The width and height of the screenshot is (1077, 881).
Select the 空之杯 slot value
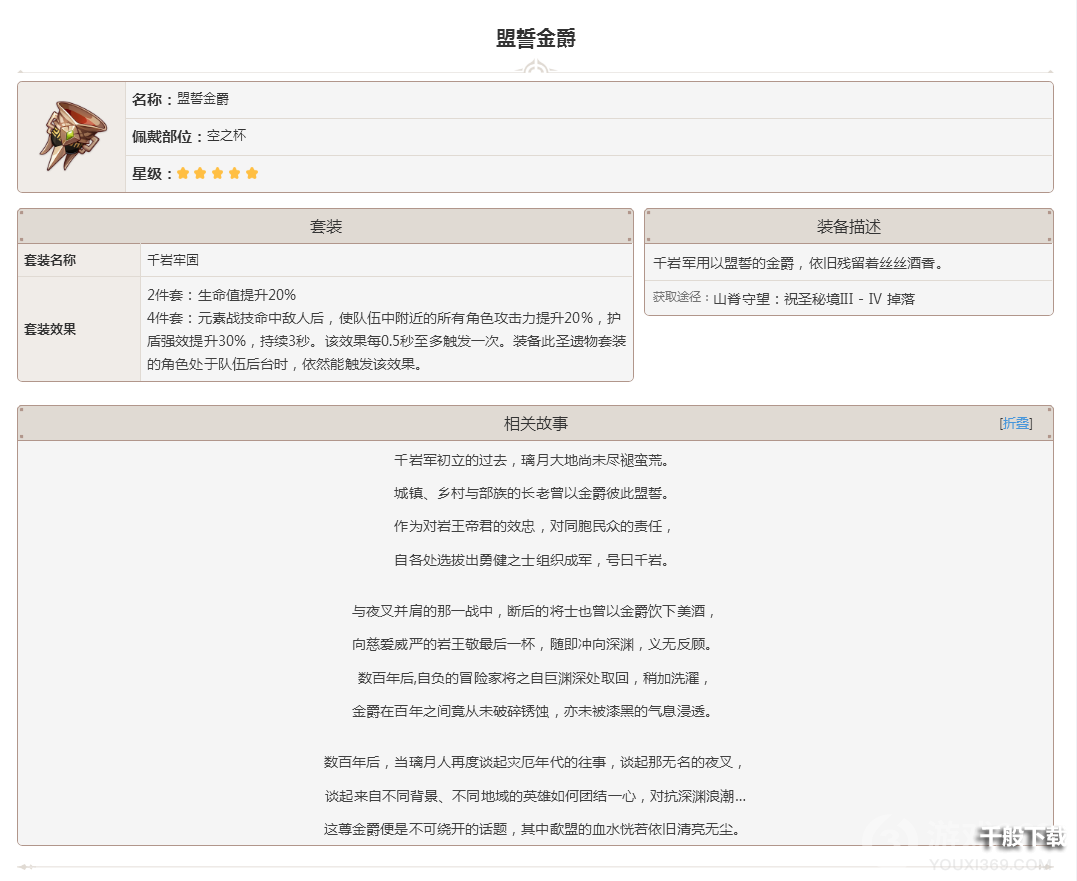pyautogui.click(x=226, y=136)
